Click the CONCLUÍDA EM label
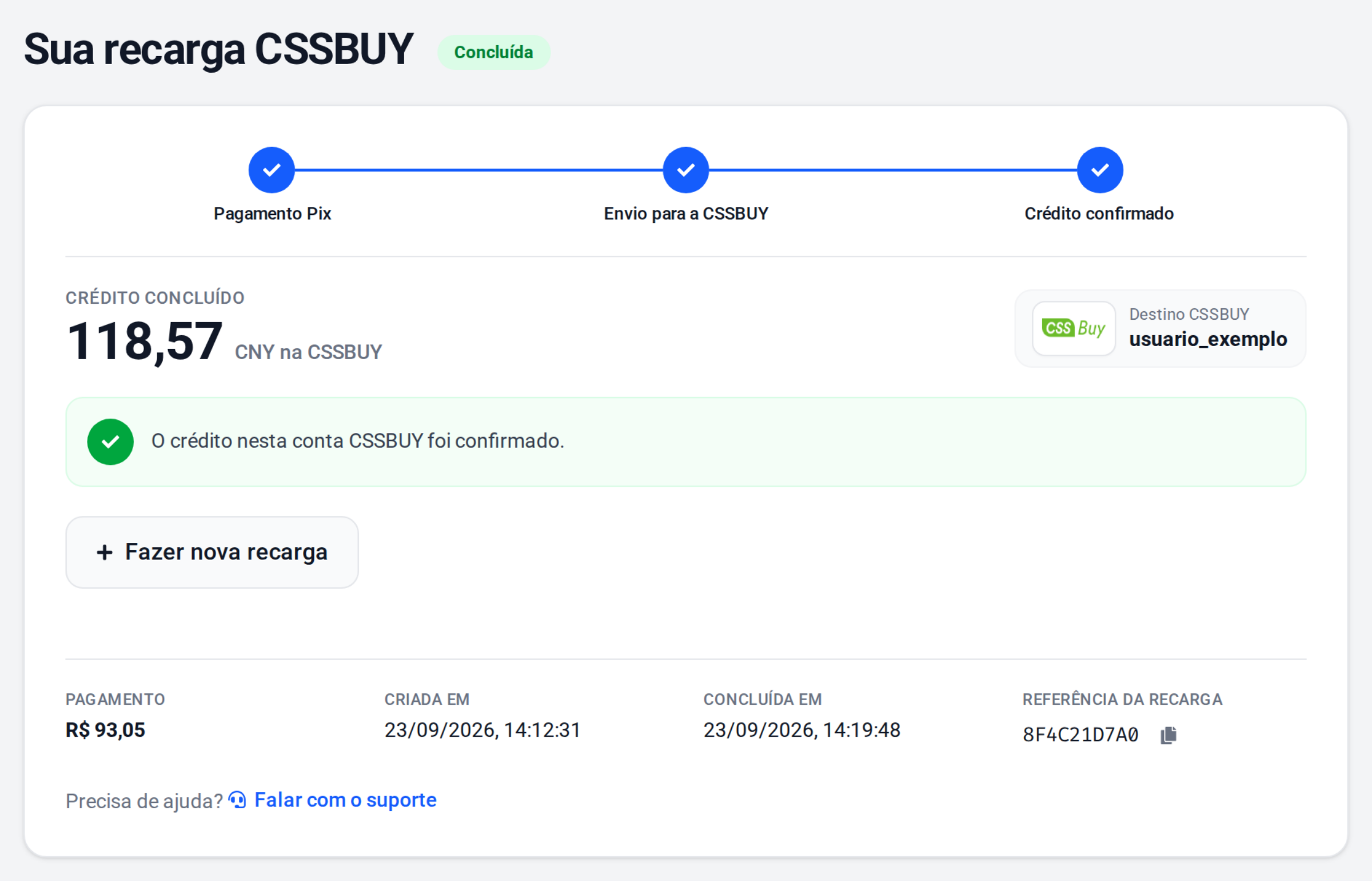This screenshot has width=1372, height=882. (x=763, y=700)
